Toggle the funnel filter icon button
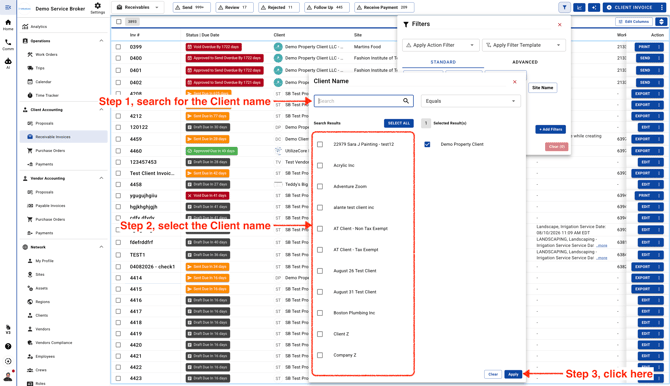 (564, 7)
